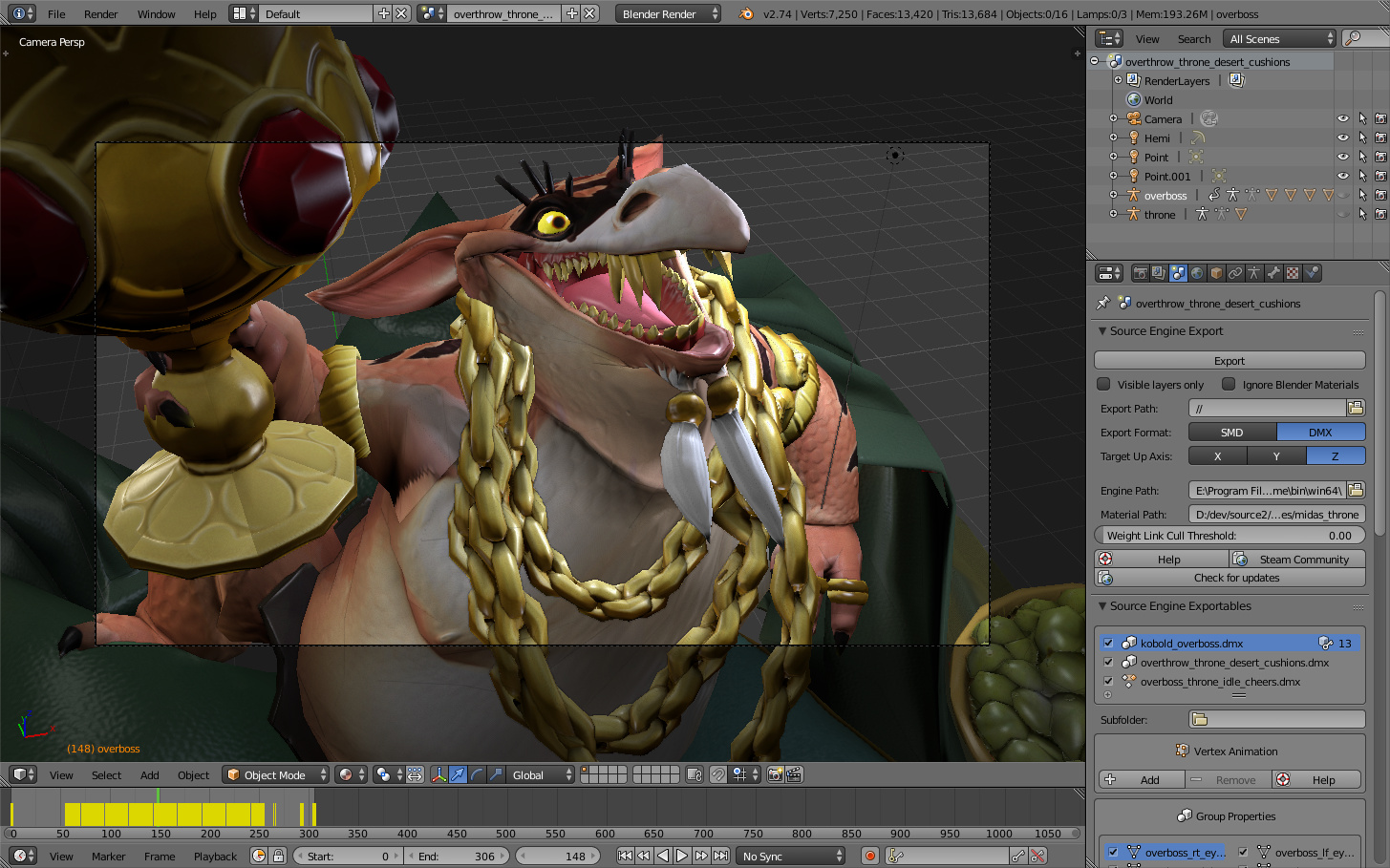The height and width of the screenshot is (868, 1390).
Task: Click the manipulate center points icon
Action: pyautogui.click(x=415, y=774)
